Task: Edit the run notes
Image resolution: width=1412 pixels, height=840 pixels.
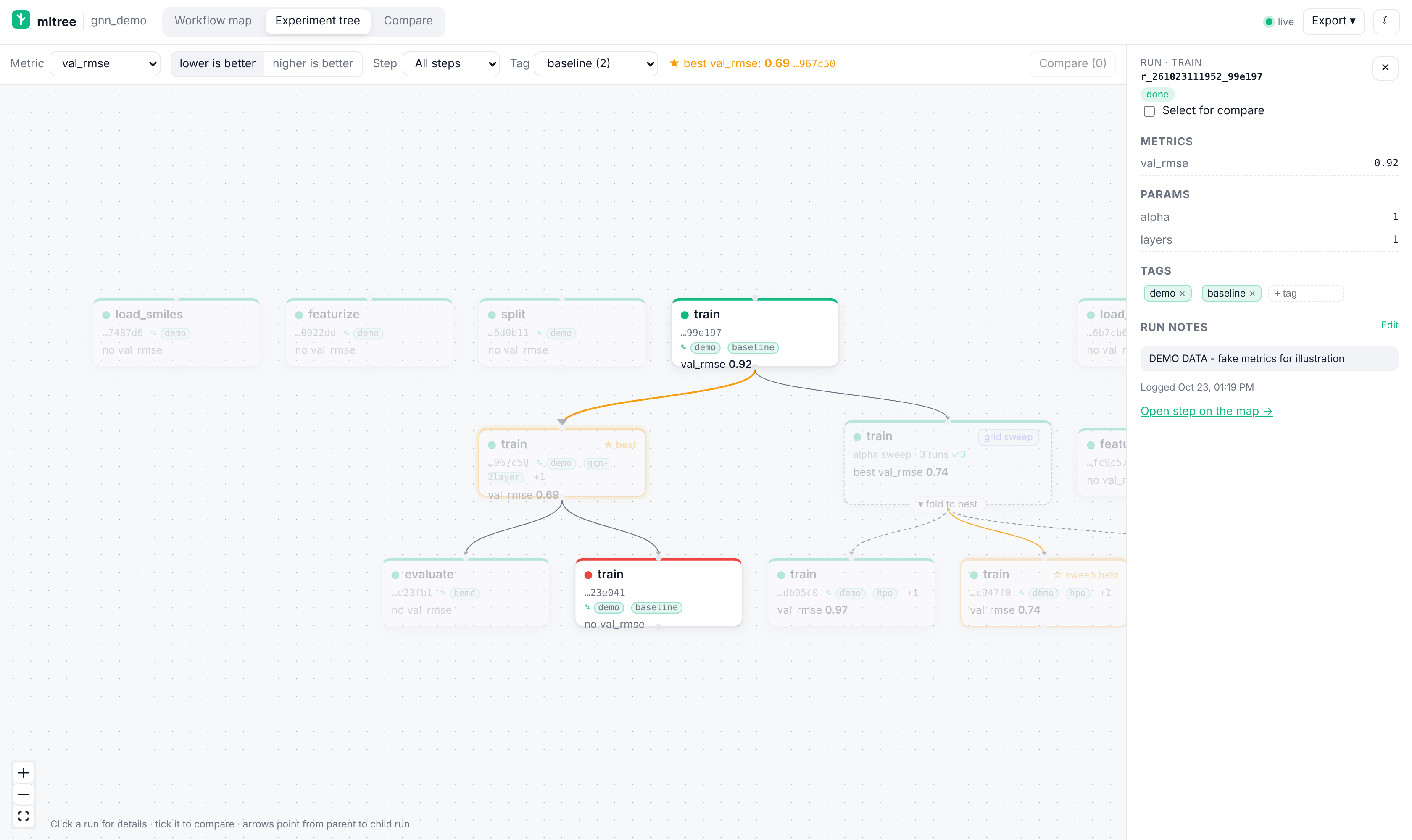Action: point(1389,325)
